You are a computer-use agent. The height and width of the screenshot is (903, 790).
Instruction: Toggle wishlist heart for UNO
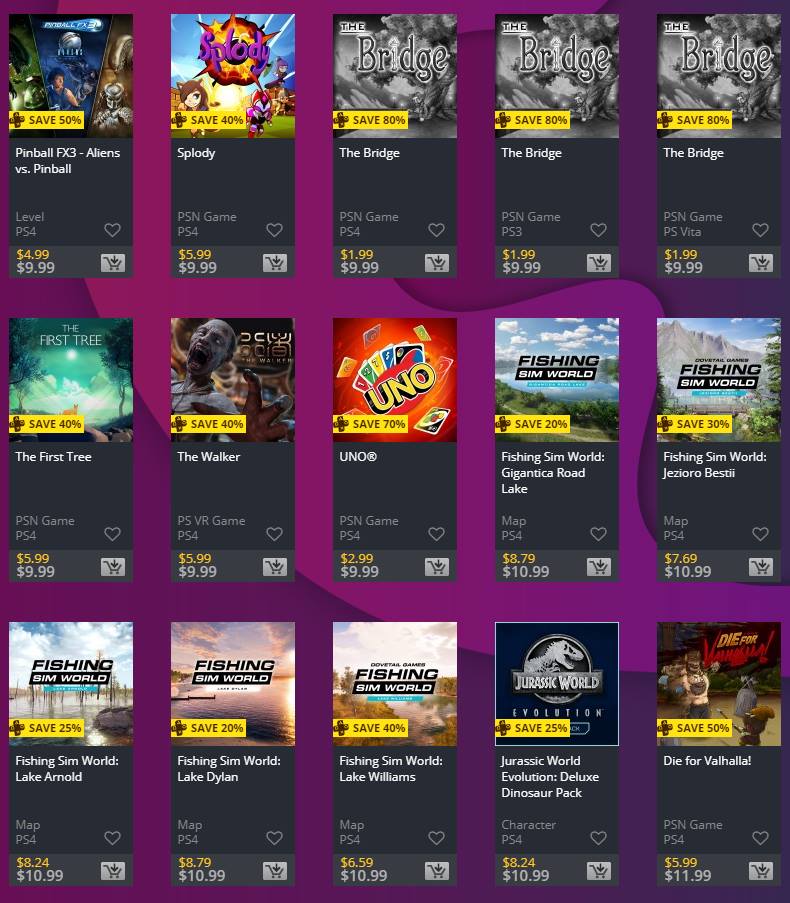coord(436,534)
